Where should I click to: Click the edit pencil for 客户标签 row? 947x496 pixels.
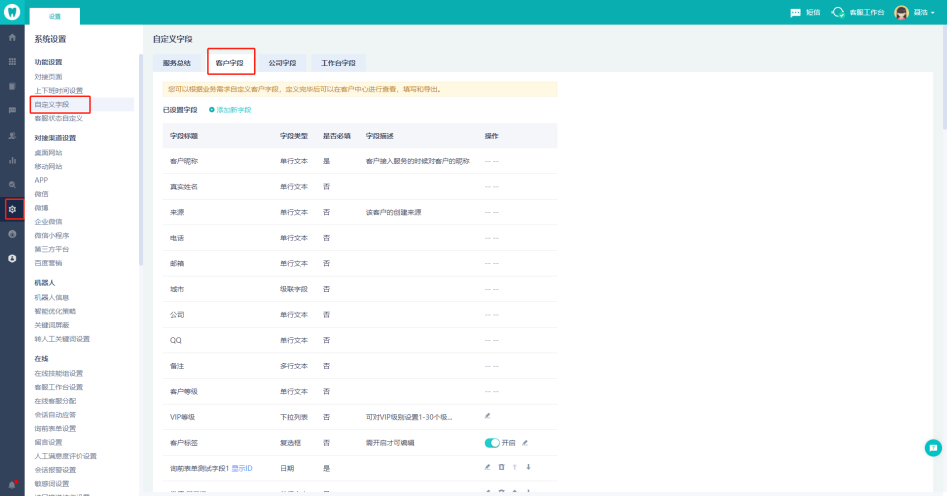click(x=525, y=443)
